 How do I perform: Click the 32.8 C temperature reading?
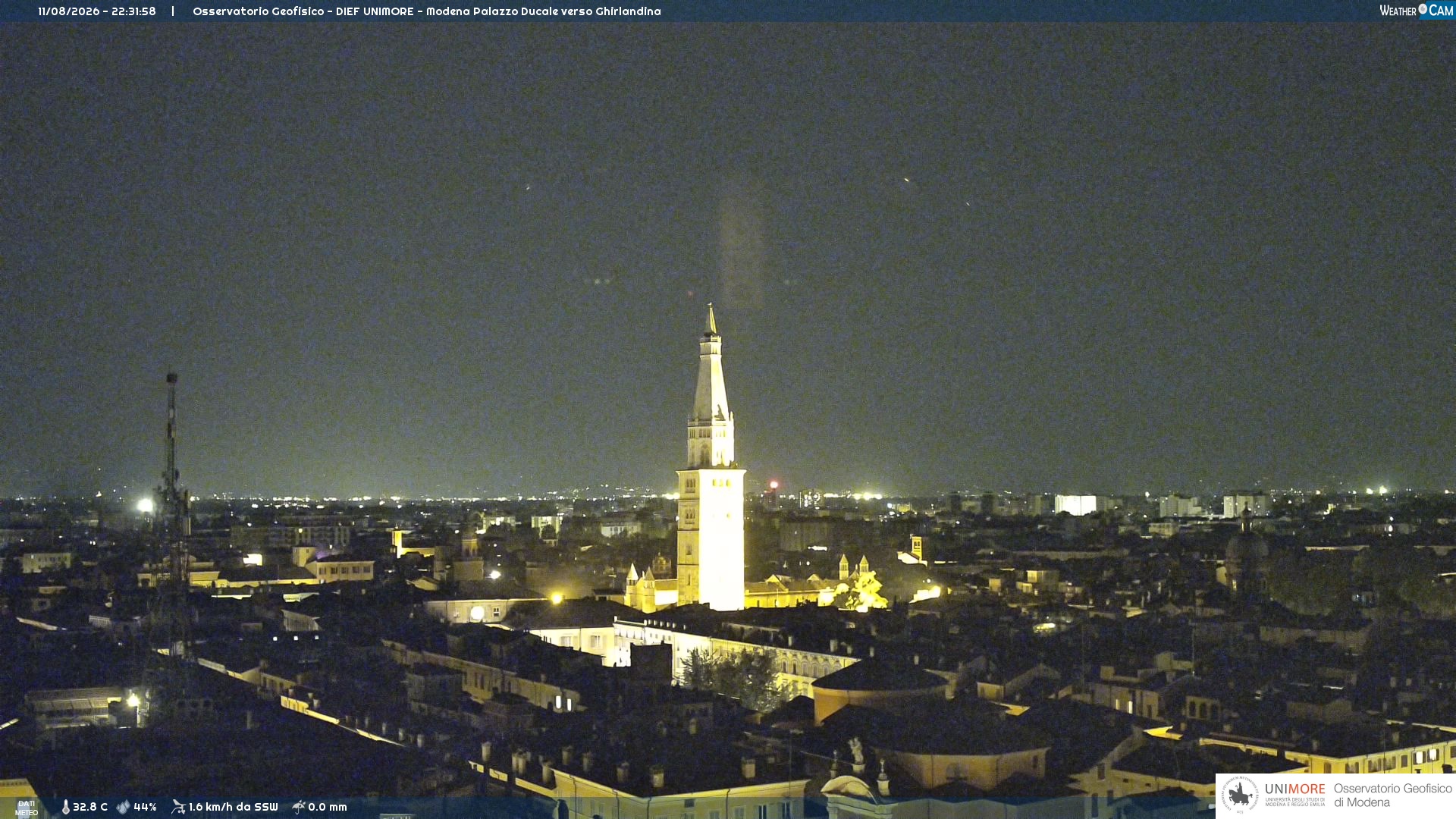[90, 807]
